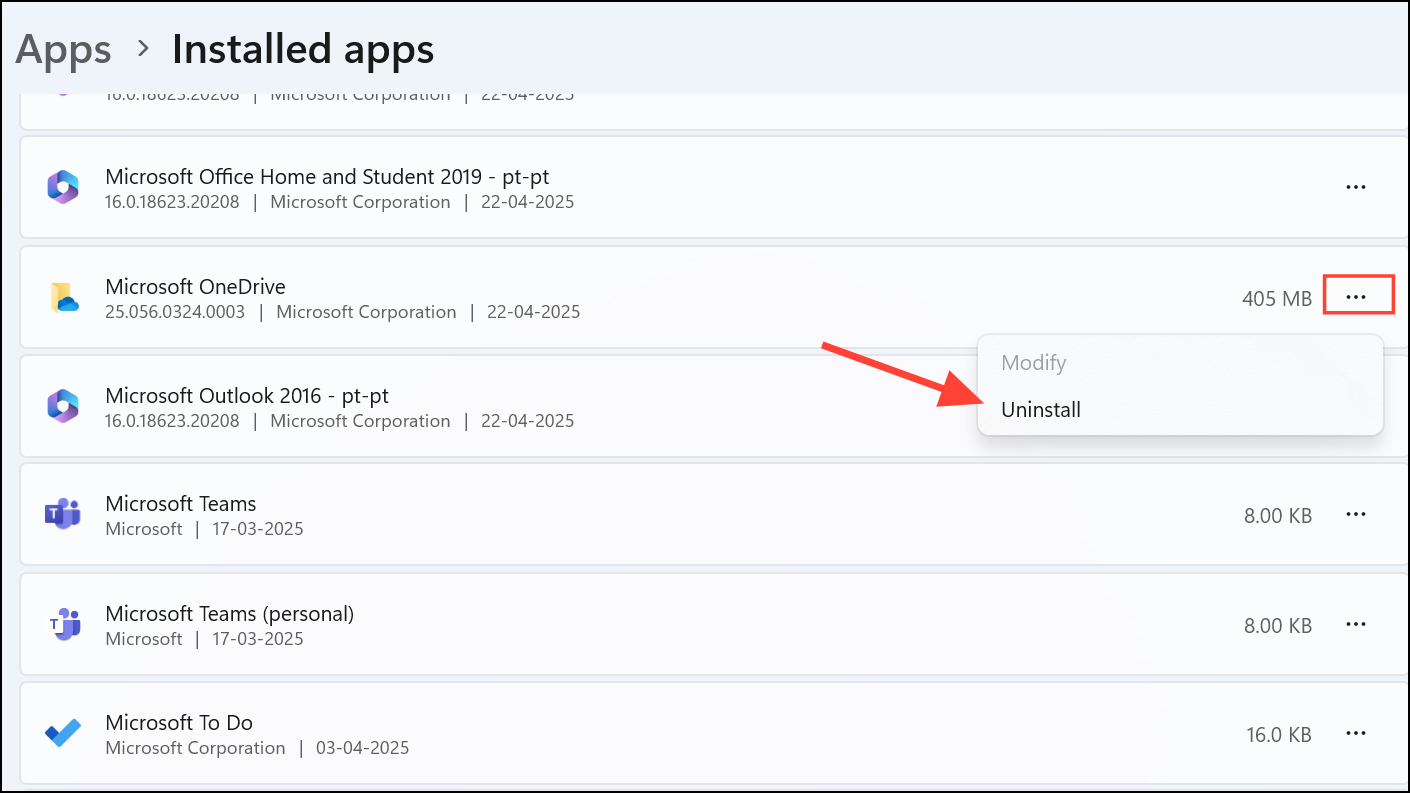
Task: Select the Microsoft Office Home and Student 2019 - pt-pt title
Action: pos(327,177)
